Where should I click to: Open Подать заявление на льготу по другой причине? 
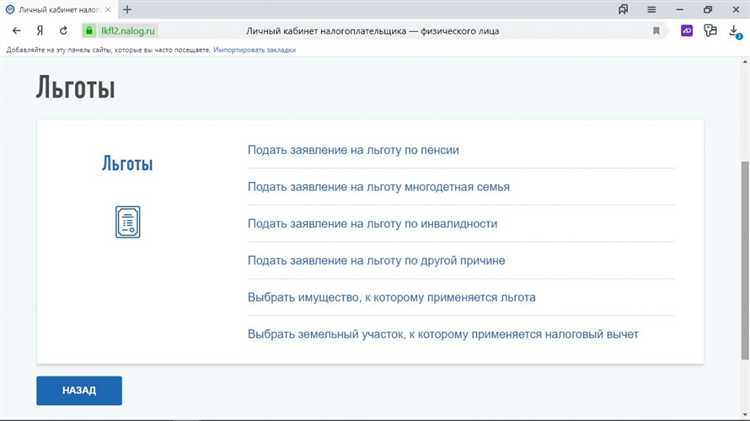tap(376, 261)
